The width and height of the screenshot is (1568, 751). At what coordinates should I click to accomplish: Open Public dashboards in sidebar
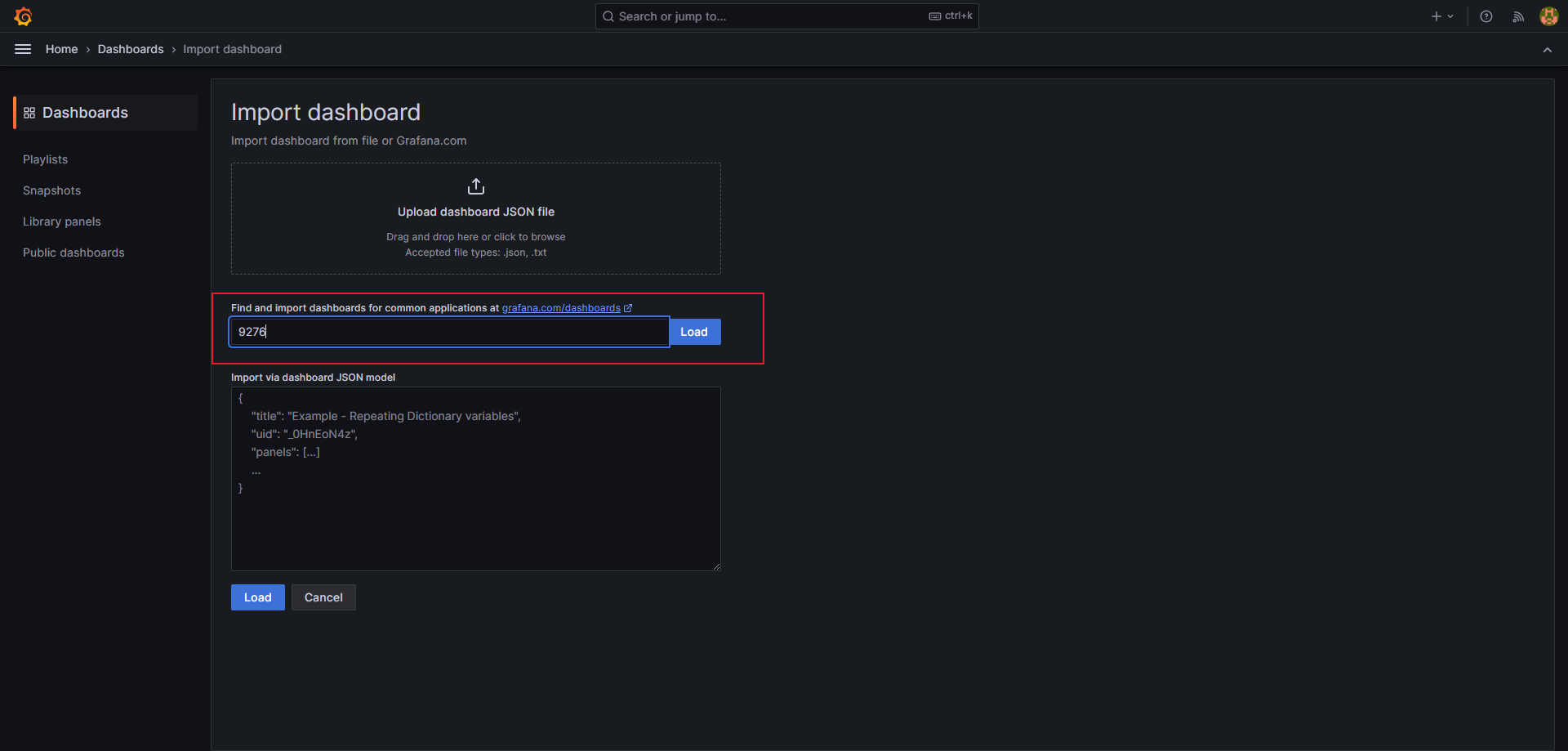tap(73, 253)
